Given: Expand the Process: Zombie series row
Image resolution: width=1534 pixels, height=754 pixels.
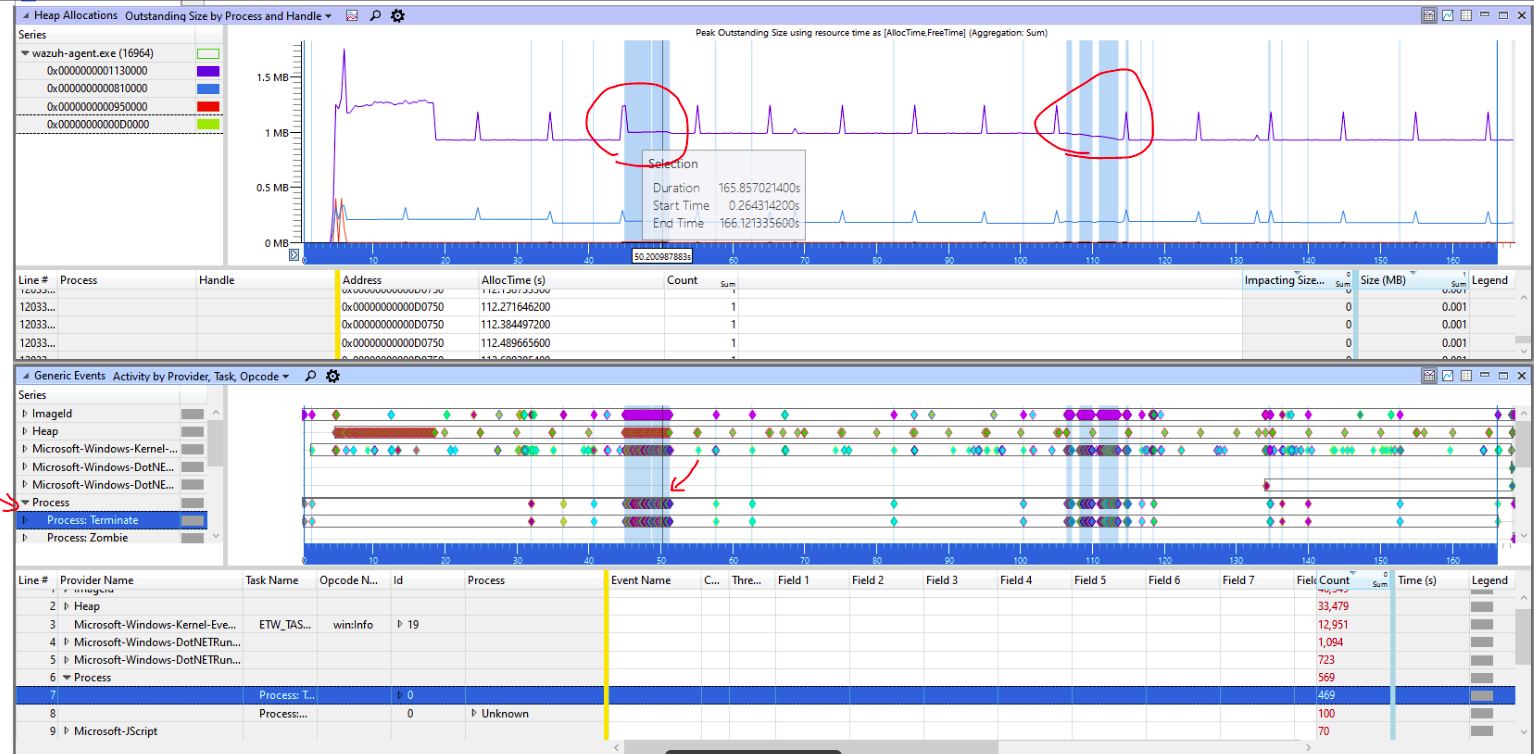Looking at the screenshot, I should (26, 537).
